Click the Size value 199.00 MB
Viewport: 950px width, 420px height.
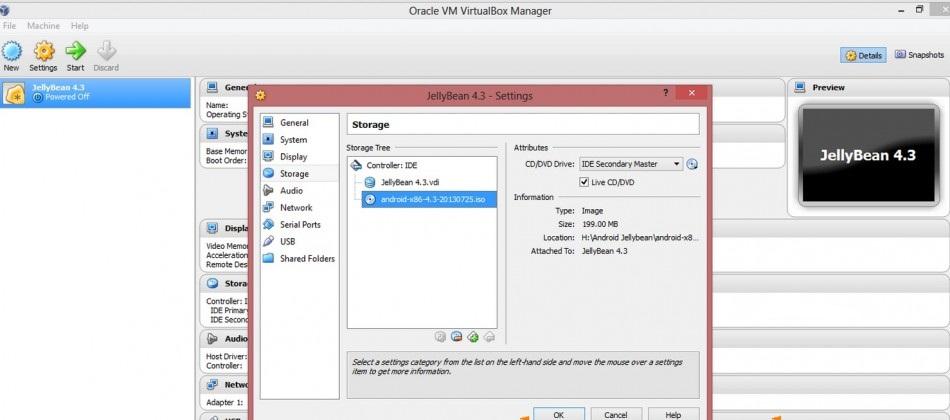pyautogui.click(x=599, y=224)
